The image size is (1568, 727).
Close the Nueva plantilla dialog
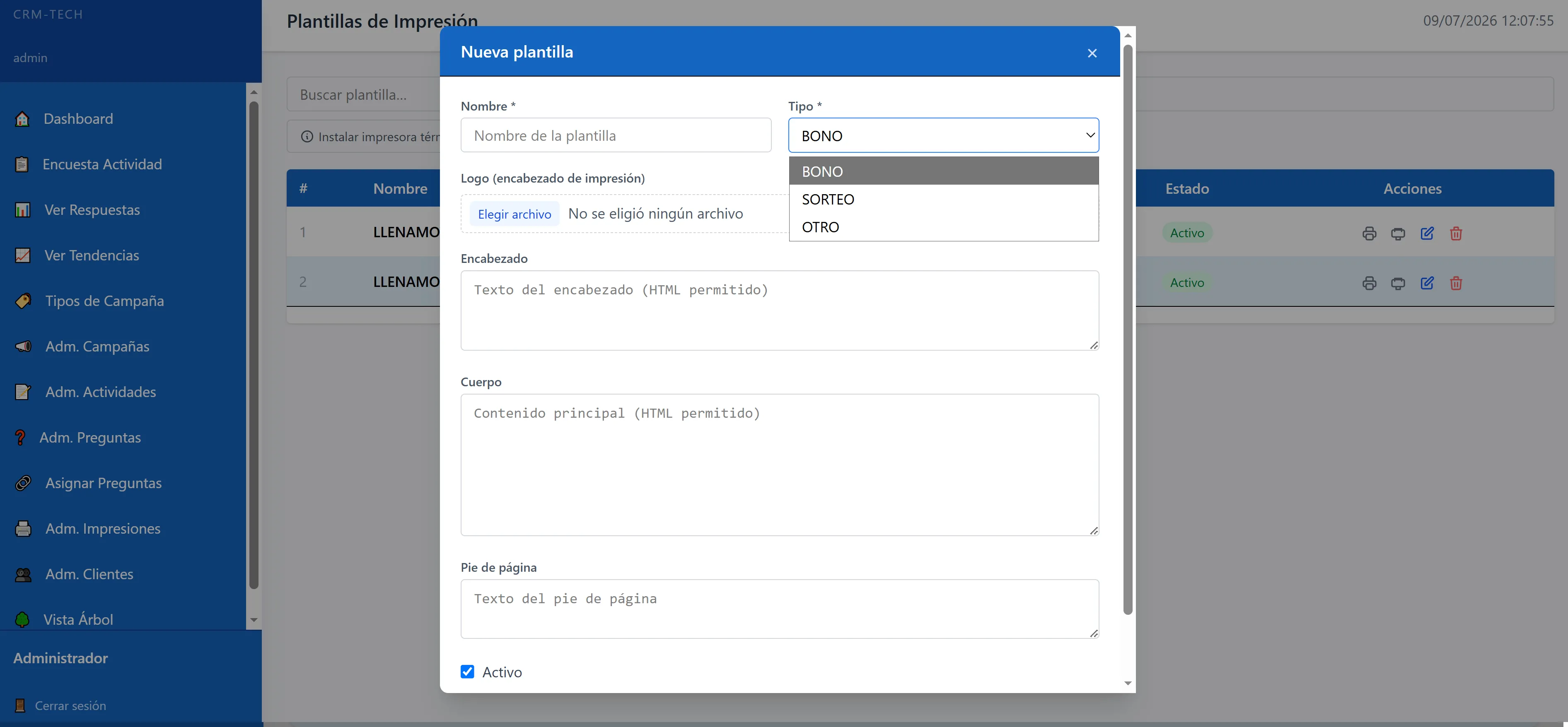point(1092,53)
